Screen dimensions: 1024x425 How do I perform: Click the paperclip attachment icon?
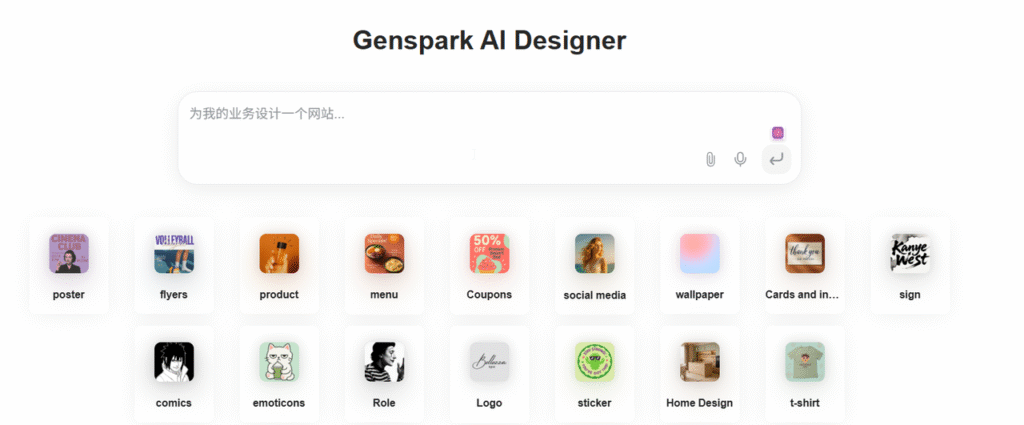pyautogui.click(x=711, y=159)
